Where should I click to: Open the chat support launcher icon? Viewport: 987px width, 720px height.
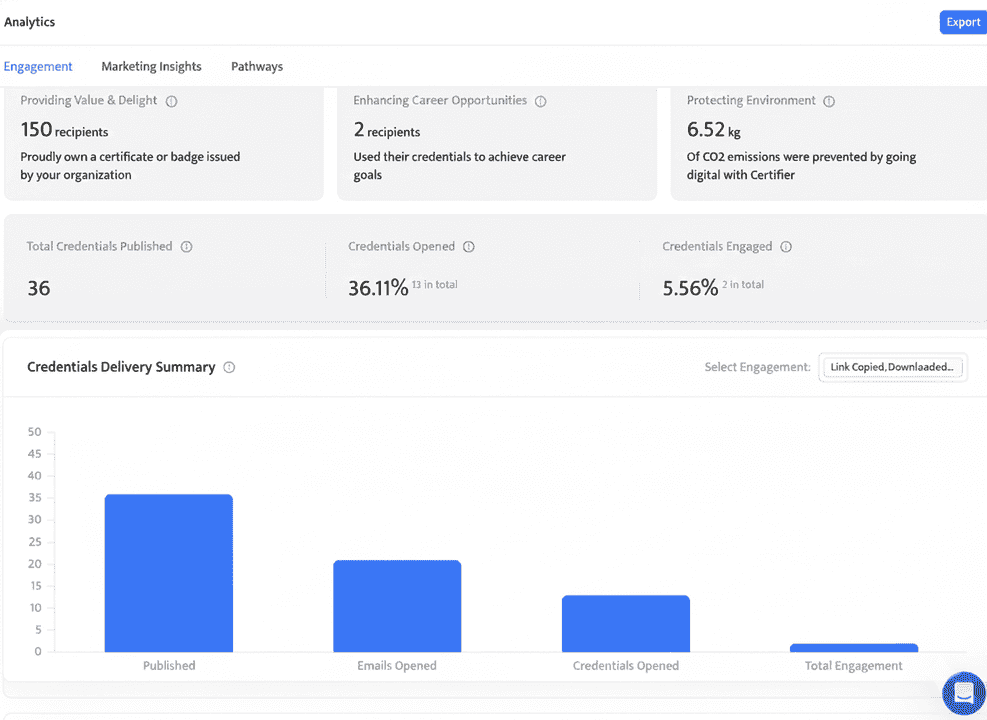pyautogui.click(x=963, y=693)
